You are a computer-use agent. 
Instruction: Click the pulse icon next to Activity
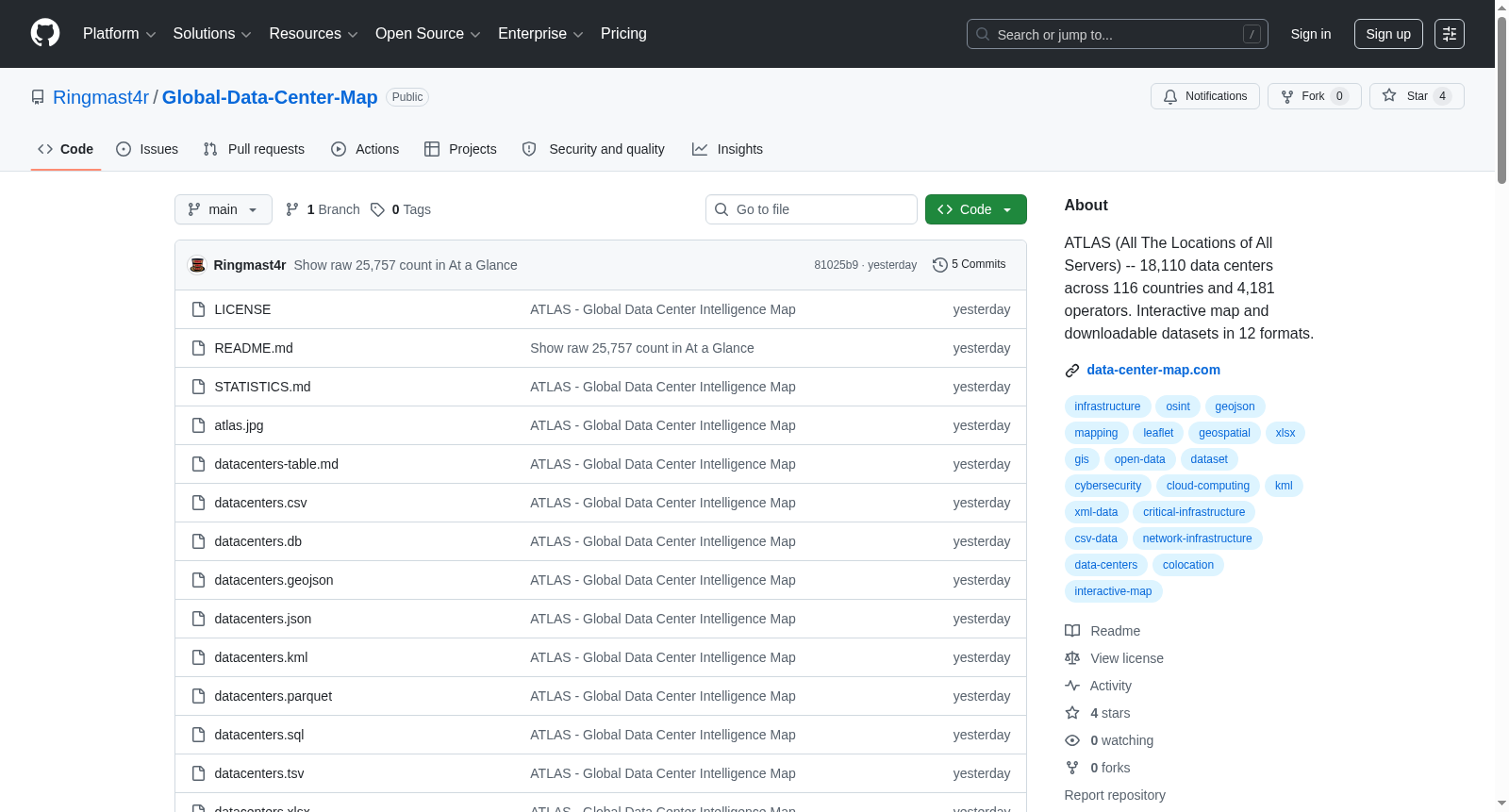pyautogui.click(x=1072, y=686)
